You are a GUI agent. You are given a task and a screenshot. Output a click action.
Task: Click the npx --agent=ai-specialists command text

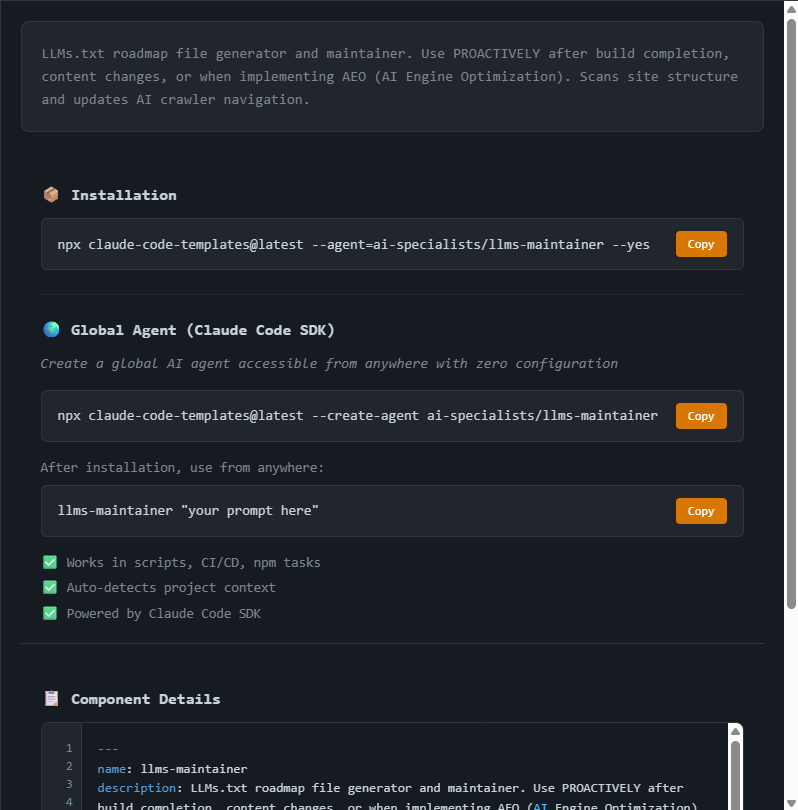(353, 244)
